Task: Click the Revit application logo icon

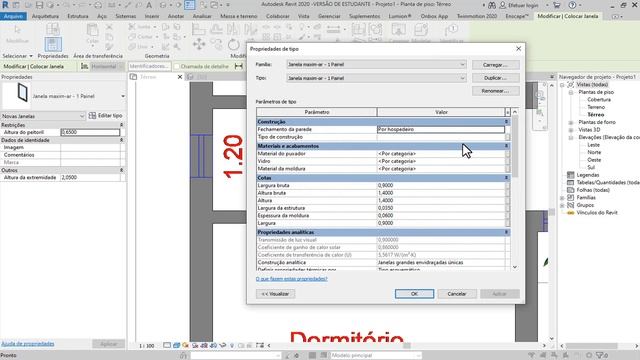Action: pyautogui.click(x=5, y=5)
